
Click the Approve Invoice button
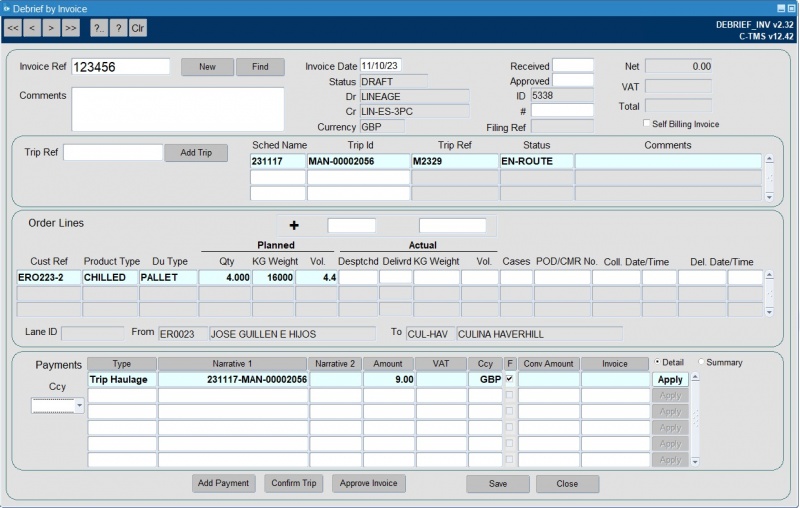click(x=368, y=483)
